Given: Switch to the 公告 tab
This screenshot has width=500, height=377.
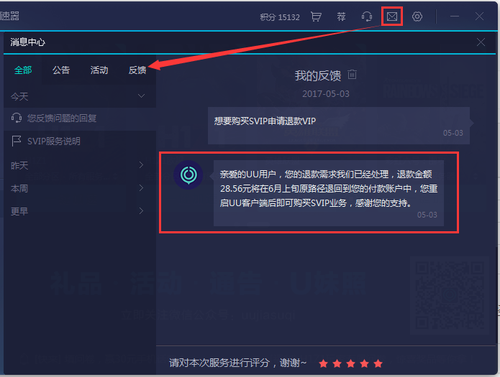Looking at the screenshot, I should click(x=61, y=70).
